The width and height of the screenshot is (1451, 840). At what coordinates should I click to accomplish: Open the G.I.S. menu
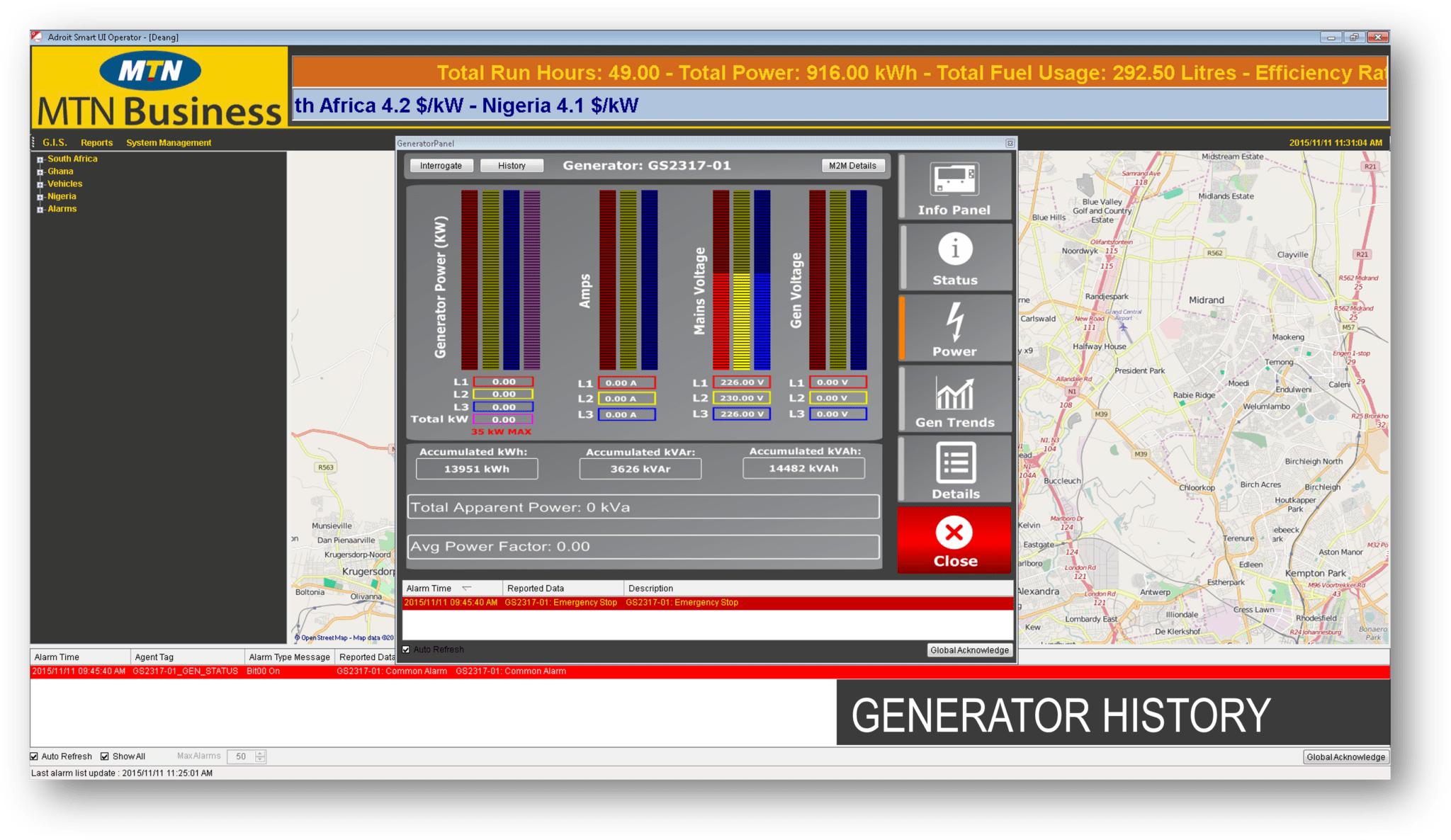coord(55,142)
